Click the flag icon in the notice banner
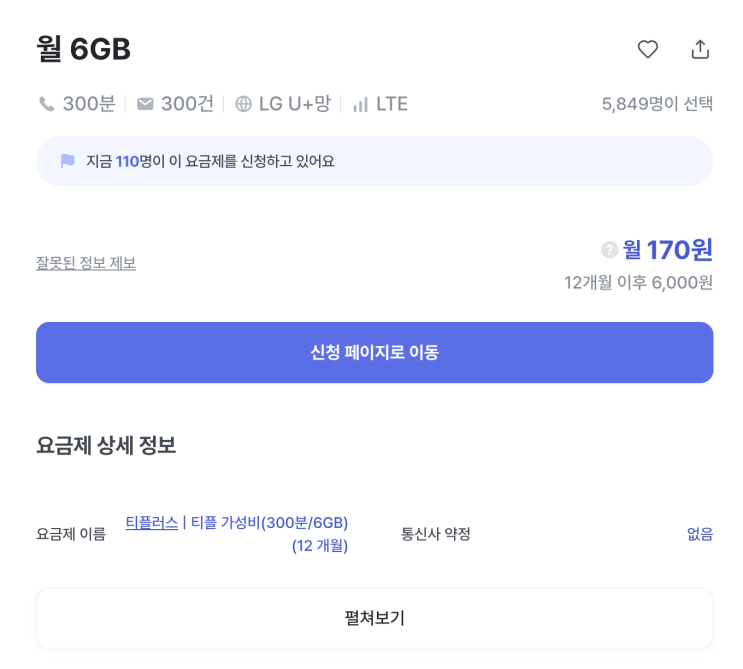The width and height of the screenshot is (743, 669). pyautogui.click(x=68, y=161)
